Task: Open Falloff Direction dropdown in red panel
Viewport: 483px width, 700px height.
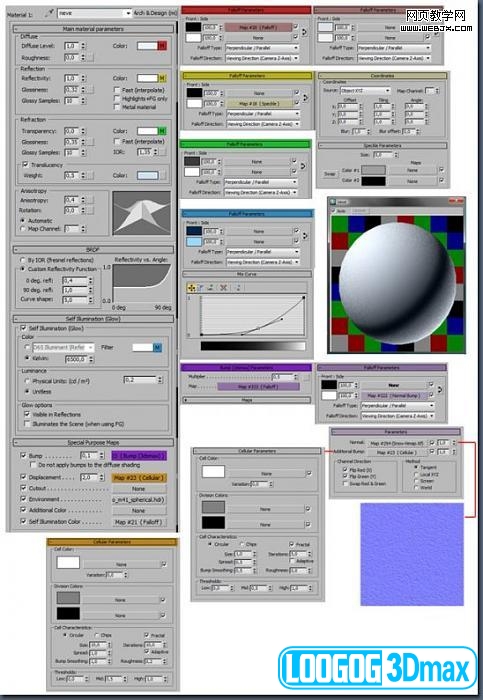Action: [x=262, y=58]
